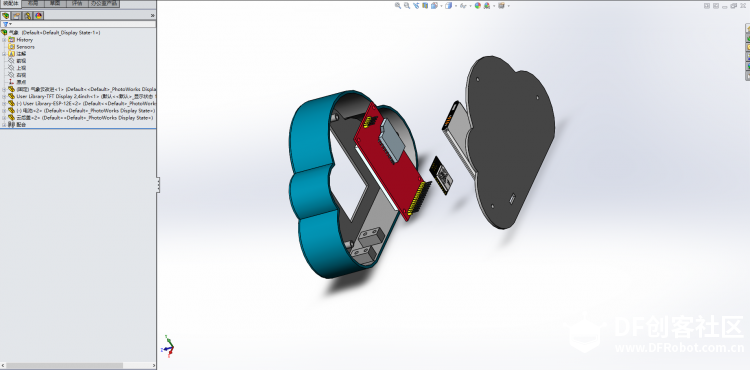
Task: Click the Previous View icon
Action: pyautogui.click(x=416, y=6)
